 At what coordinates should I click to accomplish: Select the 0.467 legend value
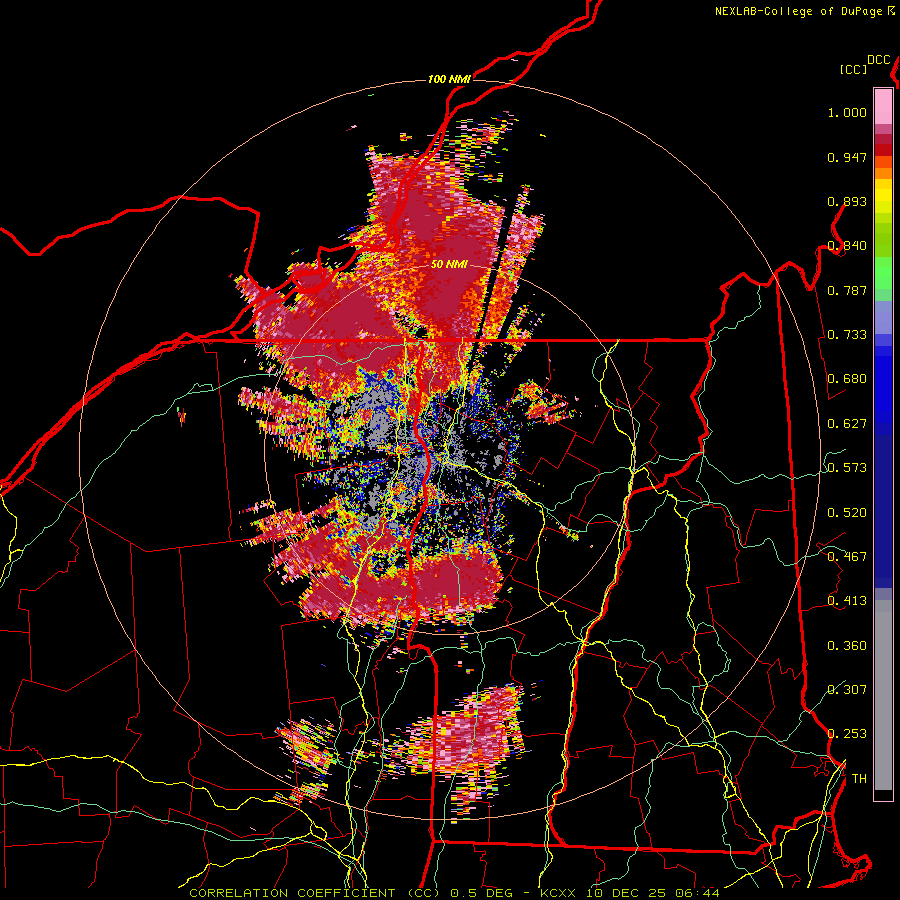tap(847, 557)
